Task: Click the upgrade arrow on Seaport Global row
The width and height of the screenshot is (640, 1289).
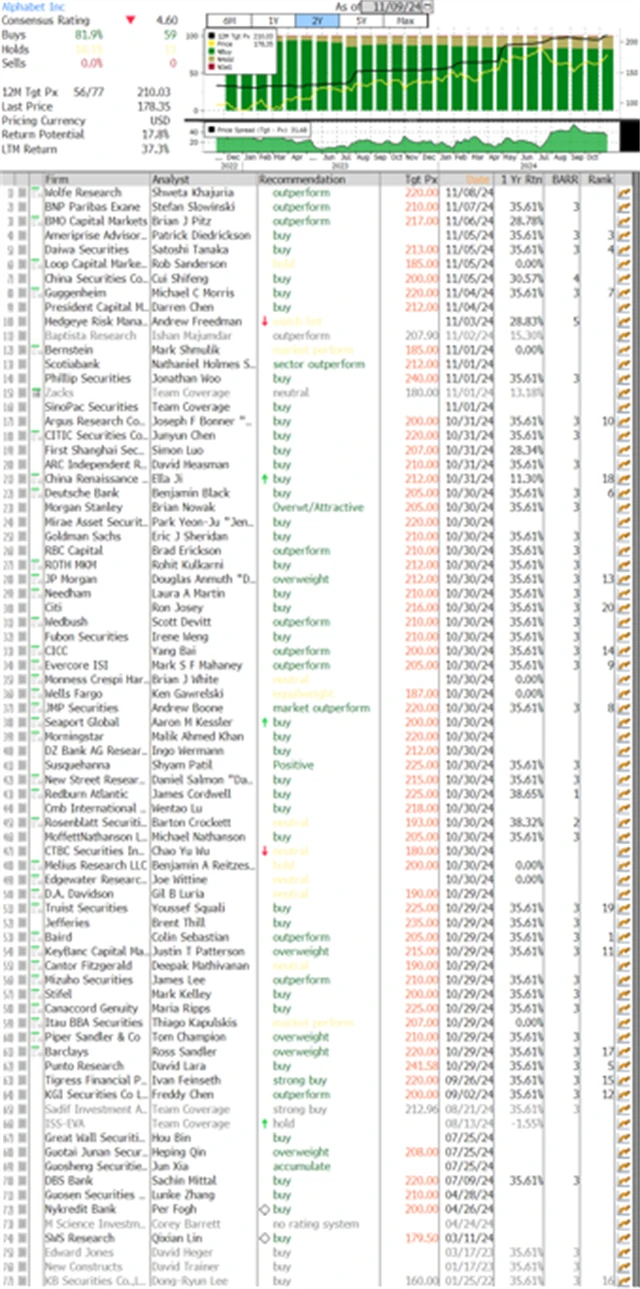Action: (265, 722)
